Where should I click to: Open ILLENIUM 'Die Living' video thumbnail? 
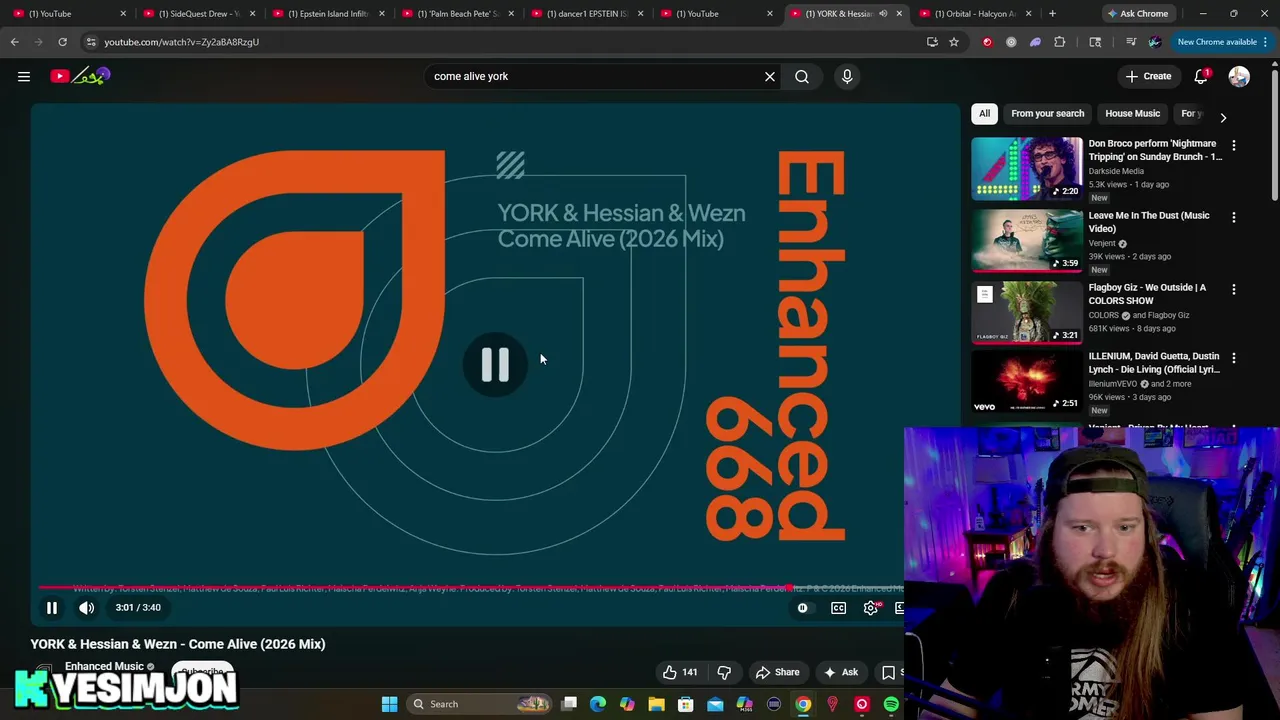pyautogui.click(x=1027, y=381)
